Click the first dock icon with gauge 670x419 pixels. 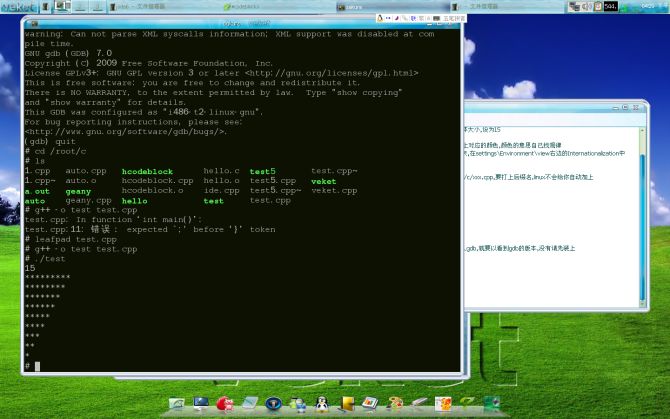pyautogui.click(x=176, y=404)
